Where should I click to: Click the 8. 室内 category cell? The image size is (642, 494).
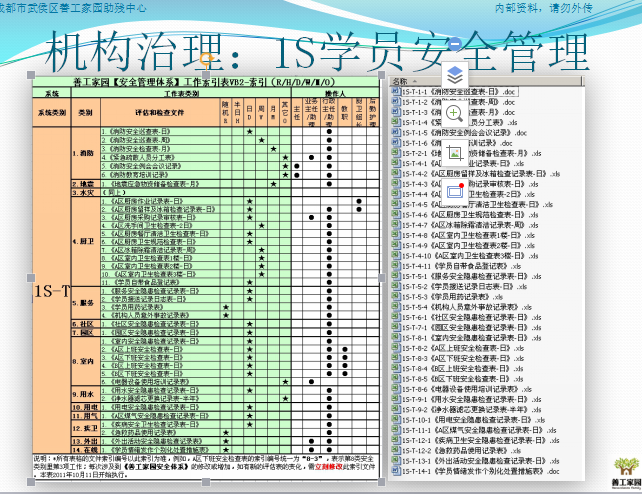[x=86, y=361]
